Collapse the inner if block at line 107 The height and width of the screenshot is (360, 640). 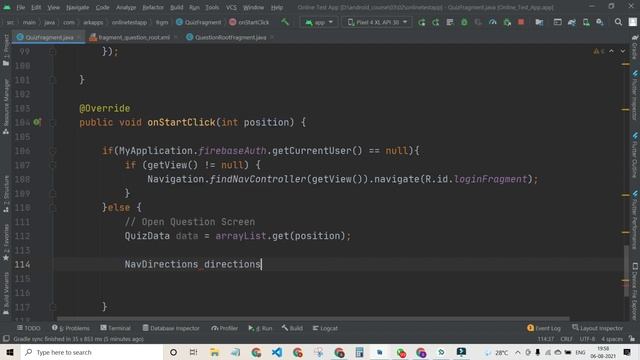tap(53, 165)
